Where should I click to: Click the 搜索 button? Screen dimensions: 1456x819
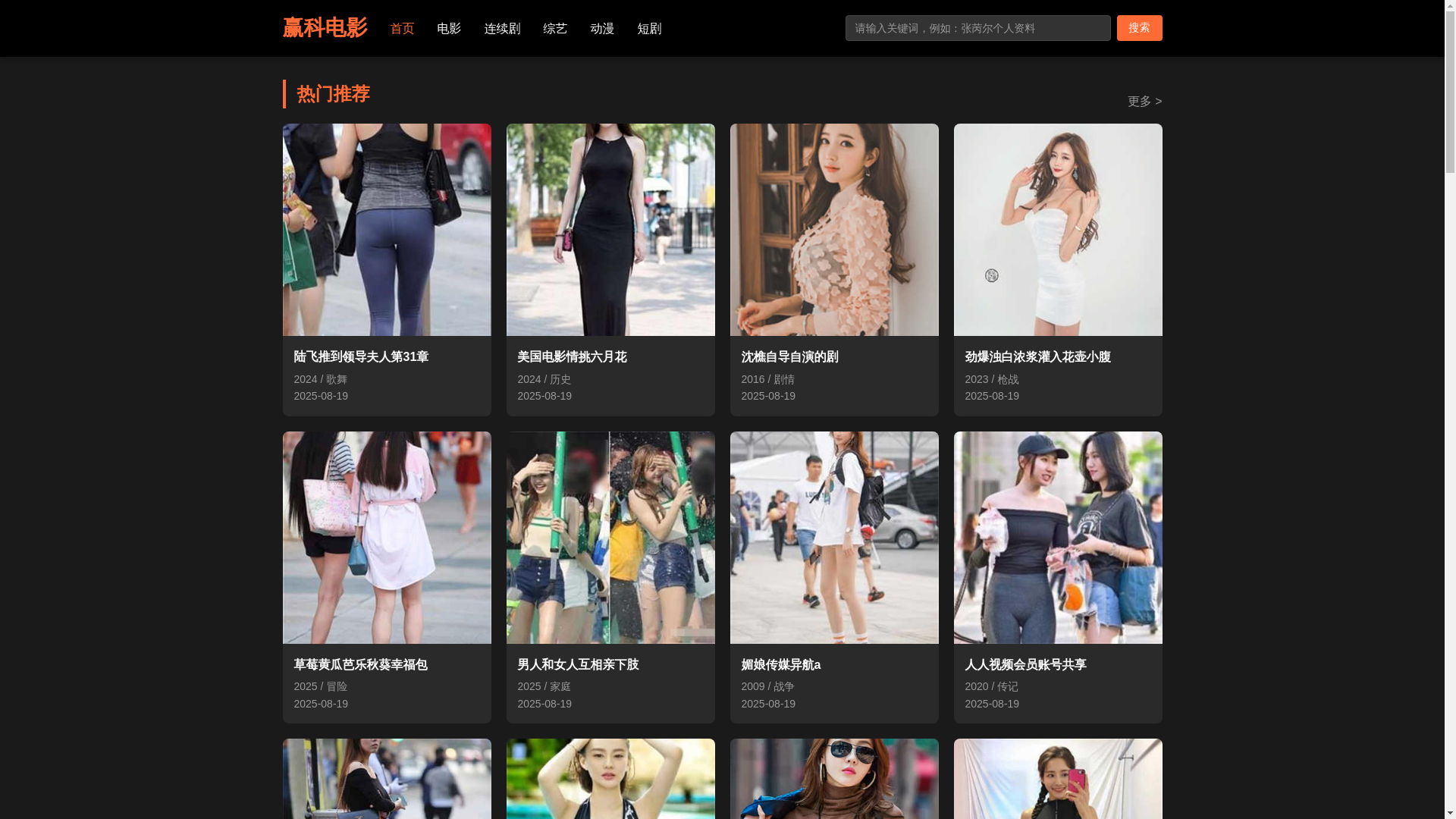1139,28
